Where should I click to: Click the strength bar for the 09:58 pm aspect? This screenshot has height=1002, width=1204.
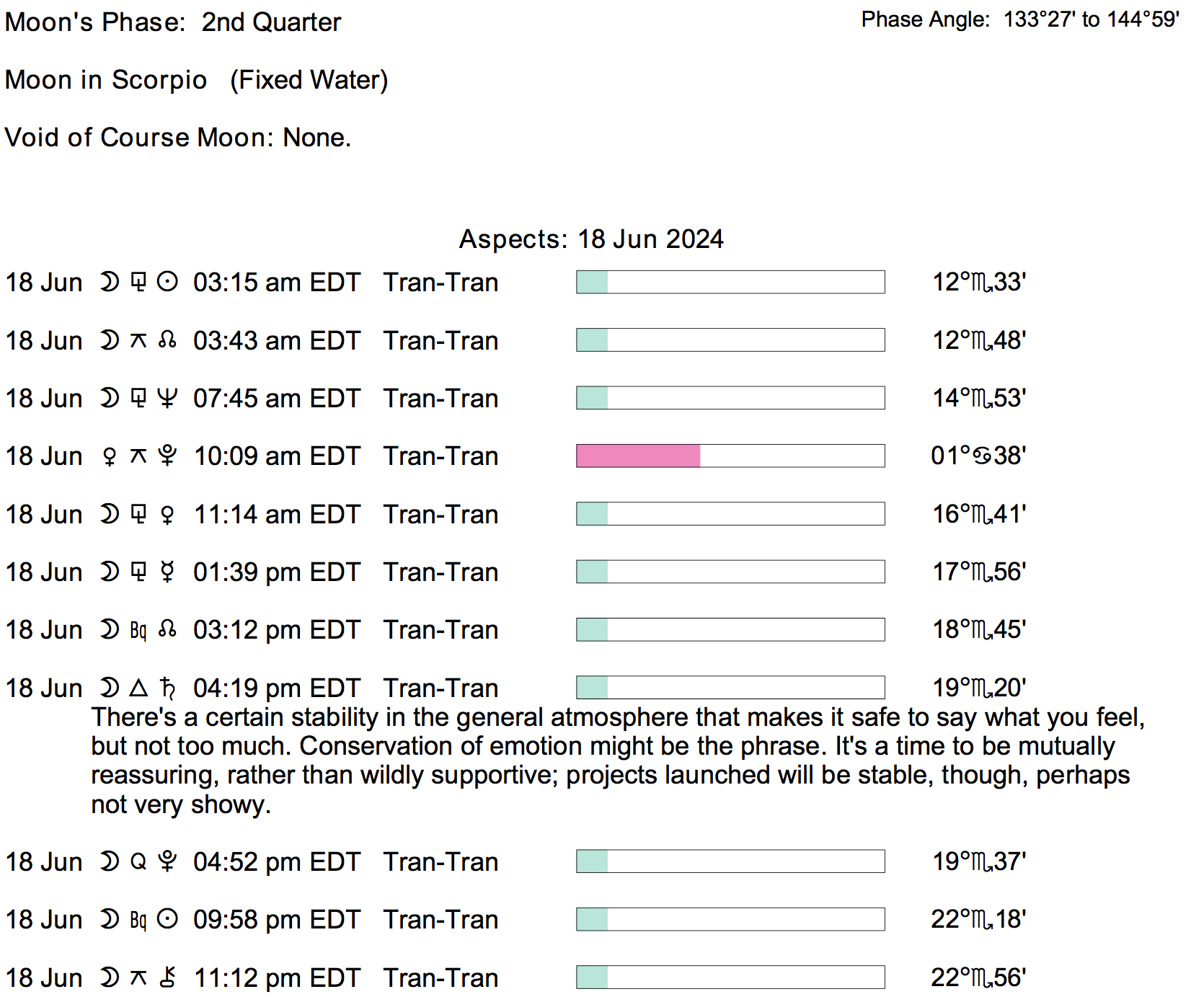pyautogui.click(x=730, y=919)
